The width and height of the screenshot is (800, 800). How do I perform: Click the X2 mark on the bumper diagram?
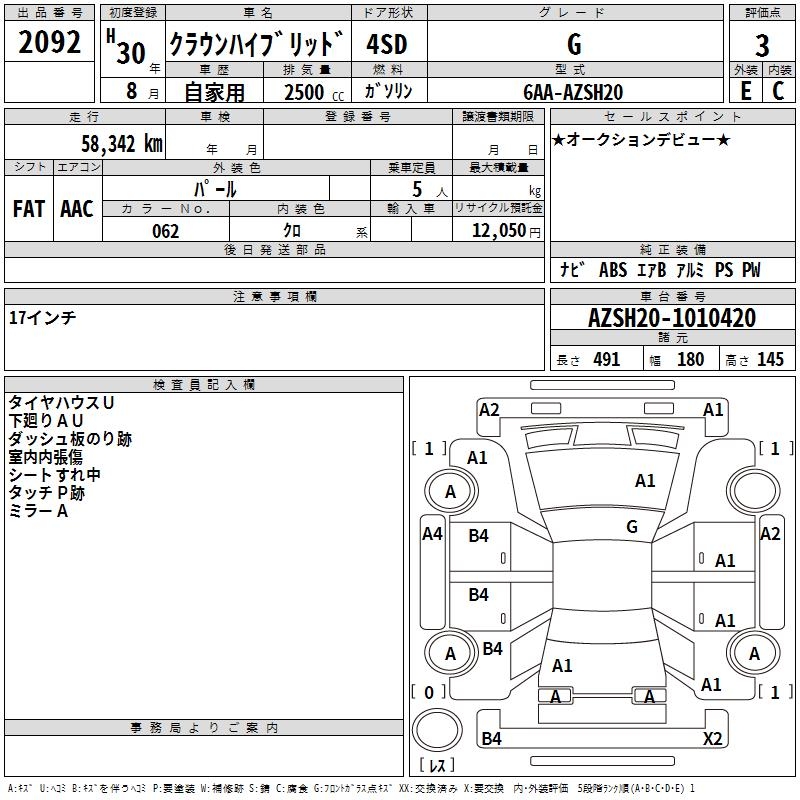click(712, 739)
